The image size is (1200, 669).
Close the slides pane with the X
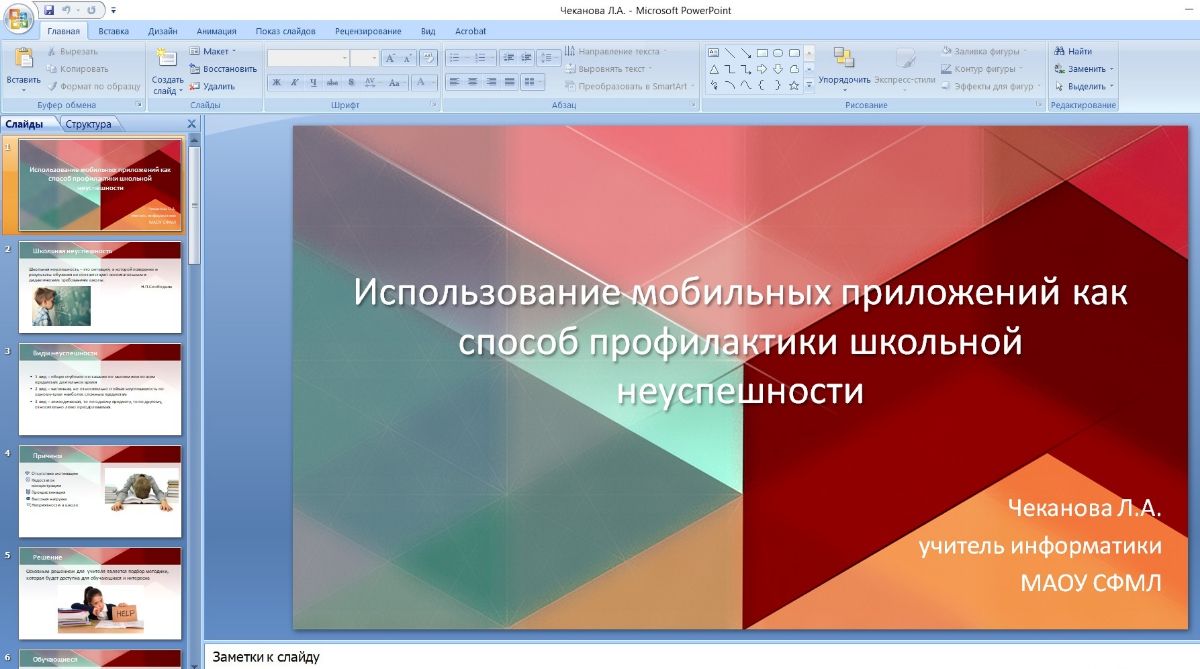(x=192, y=124)
